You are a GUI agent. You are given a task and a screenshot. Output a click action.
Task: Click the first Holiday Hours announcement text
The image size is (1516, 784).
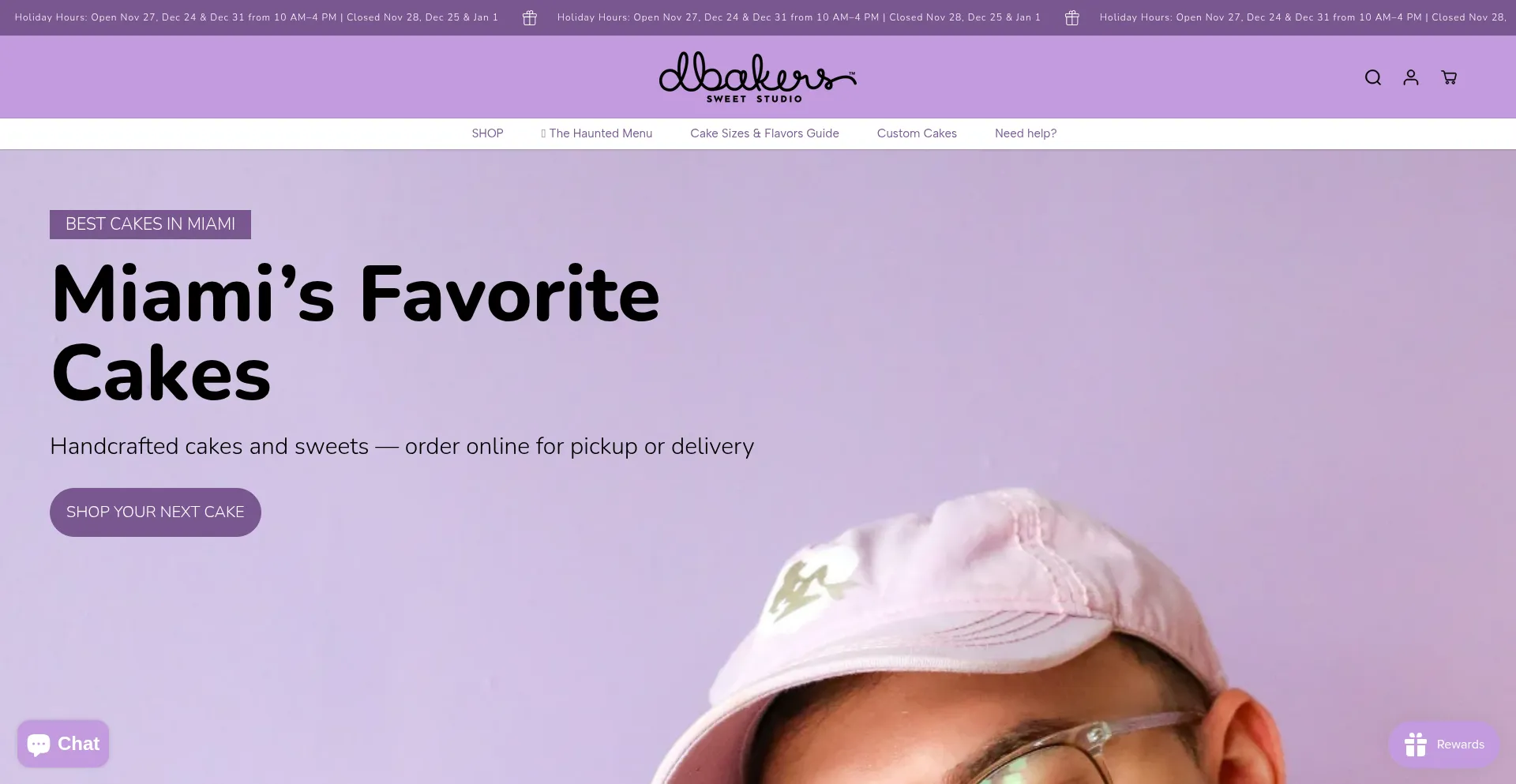coord(257,17)
